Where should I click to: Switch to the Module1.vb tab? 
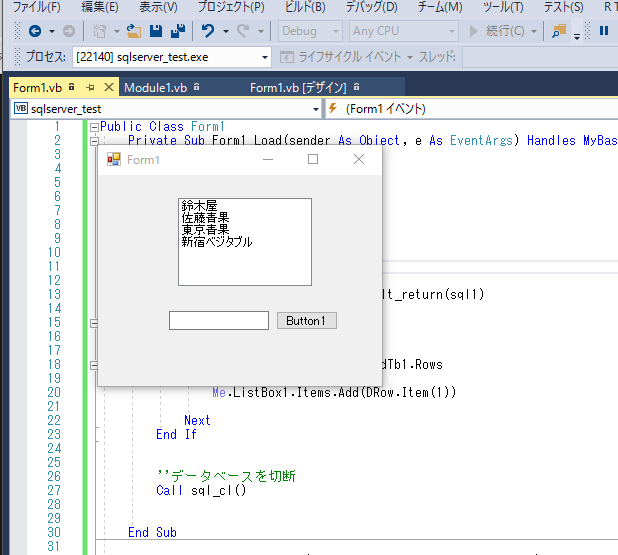click(155, 88)
